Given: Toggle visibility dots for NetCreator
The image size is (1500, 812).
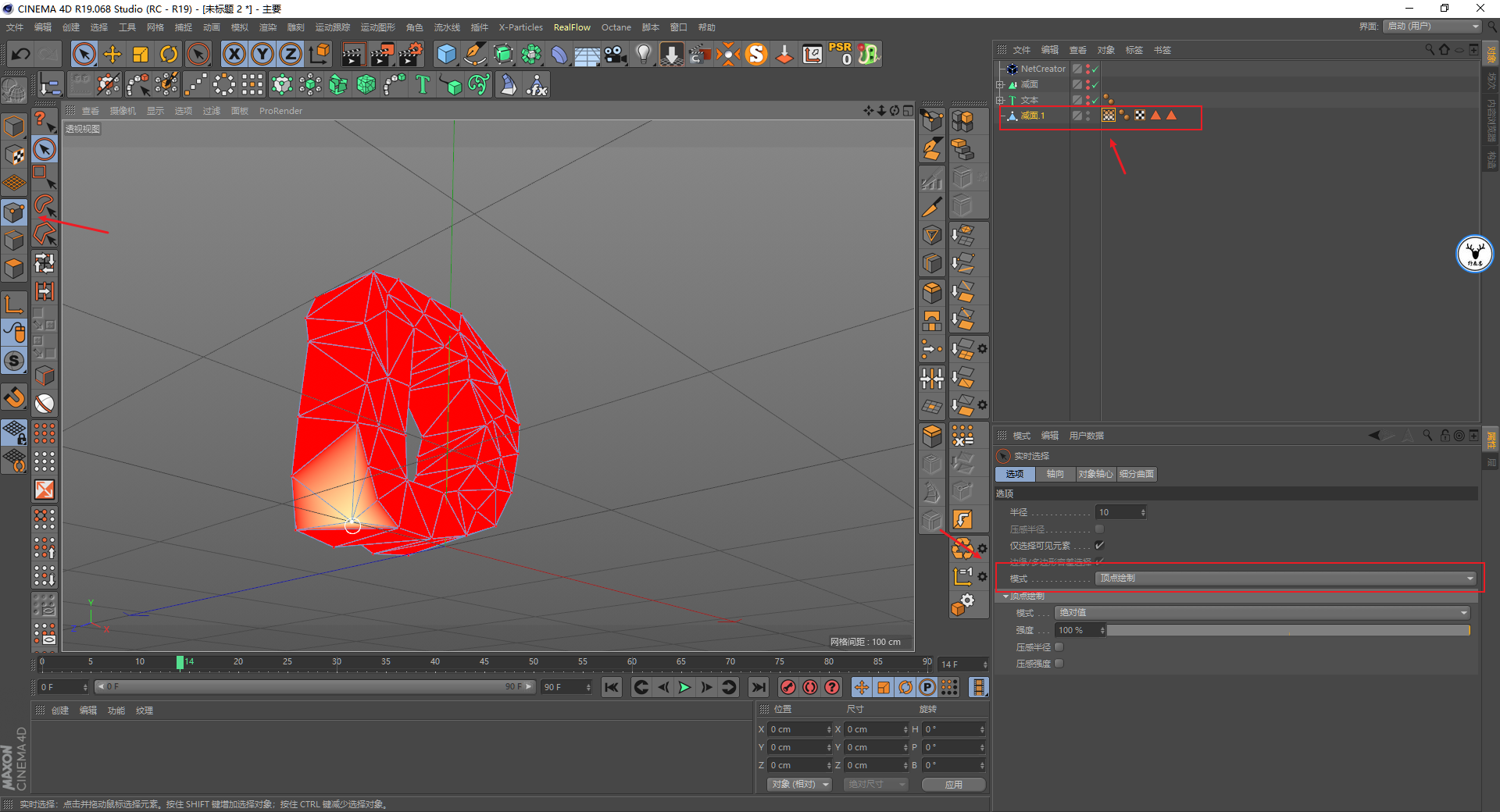Looking at the screenshot, I should click(x=1087, y=69).
